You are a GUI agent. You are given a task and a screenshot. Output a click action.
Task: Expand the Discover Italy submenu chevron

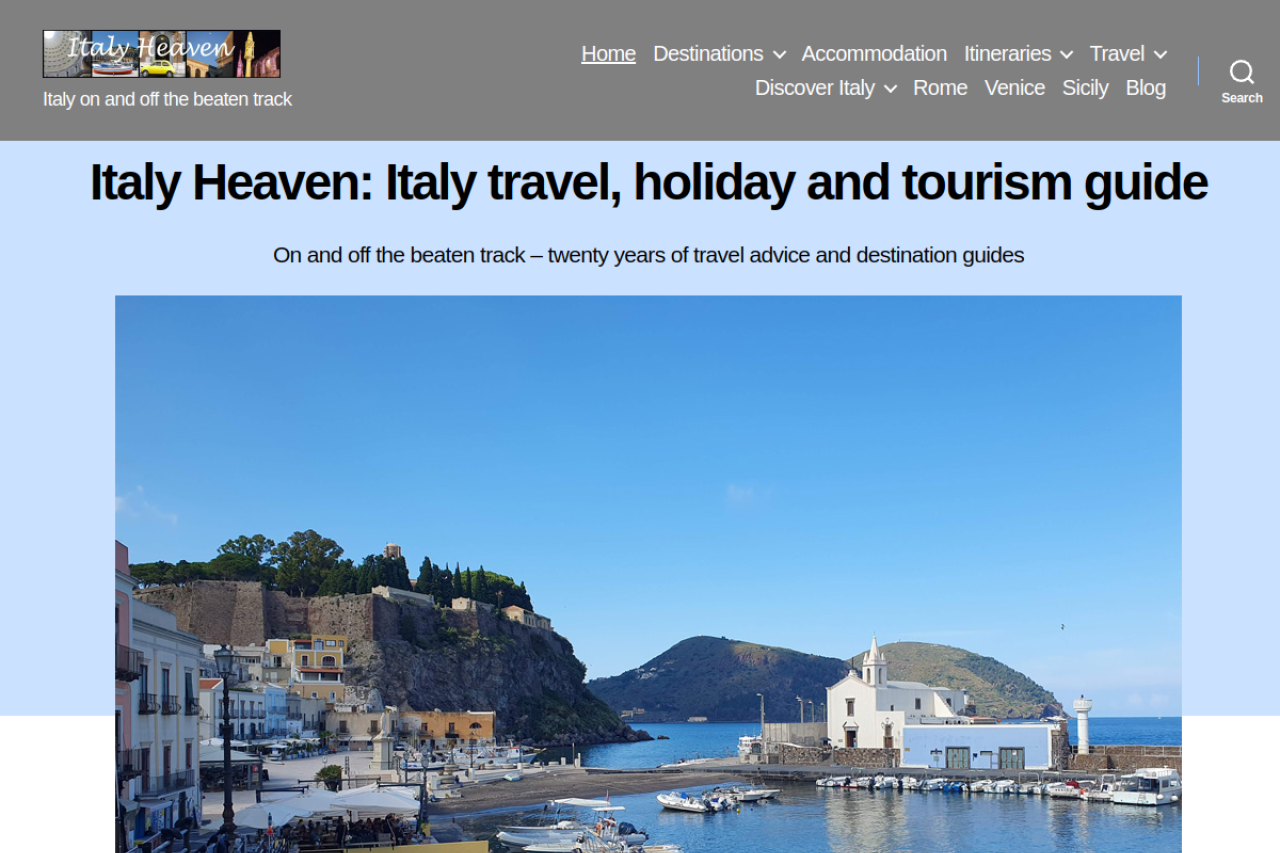tap(890, 89)
